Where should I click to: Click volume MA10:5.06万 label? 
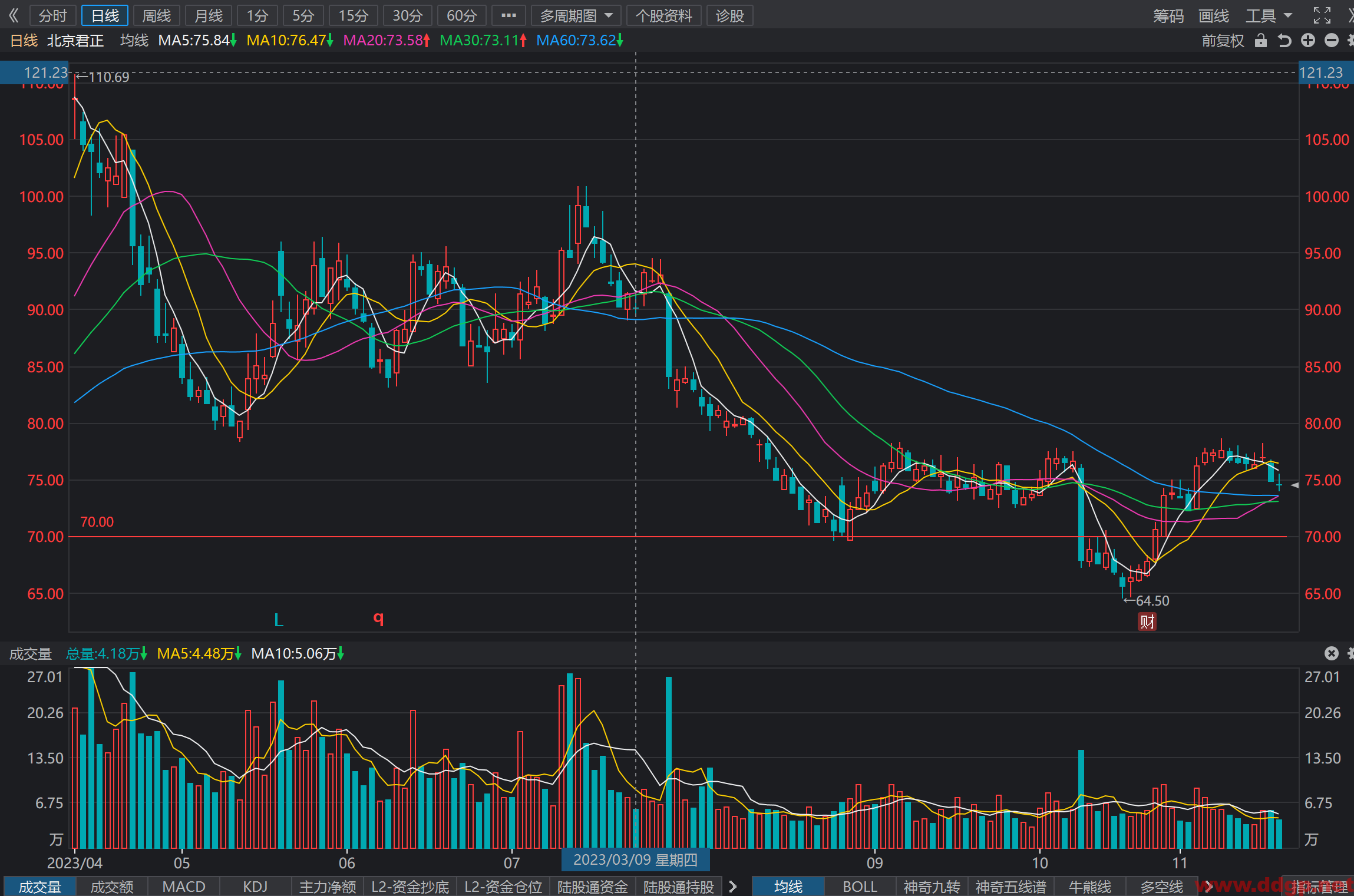click(298, 654)
